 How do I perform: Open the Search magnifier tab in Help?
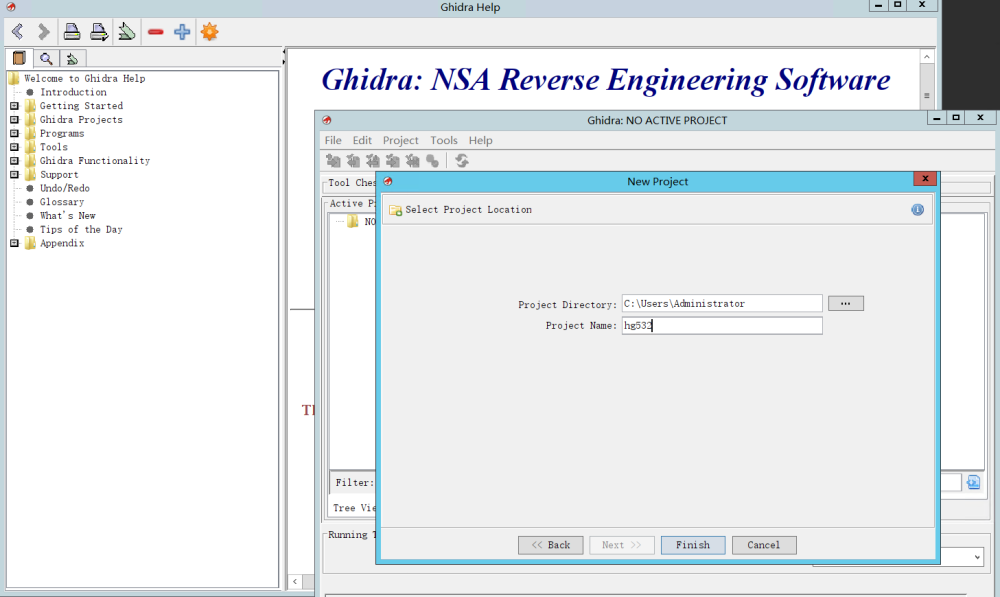46,59
